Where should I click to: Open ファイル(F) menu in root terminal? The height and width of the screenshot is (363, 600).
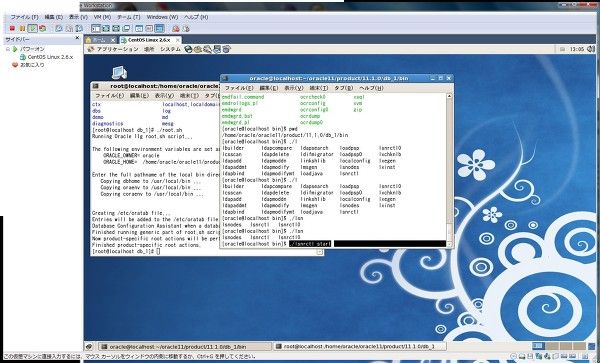click(109, 96)
